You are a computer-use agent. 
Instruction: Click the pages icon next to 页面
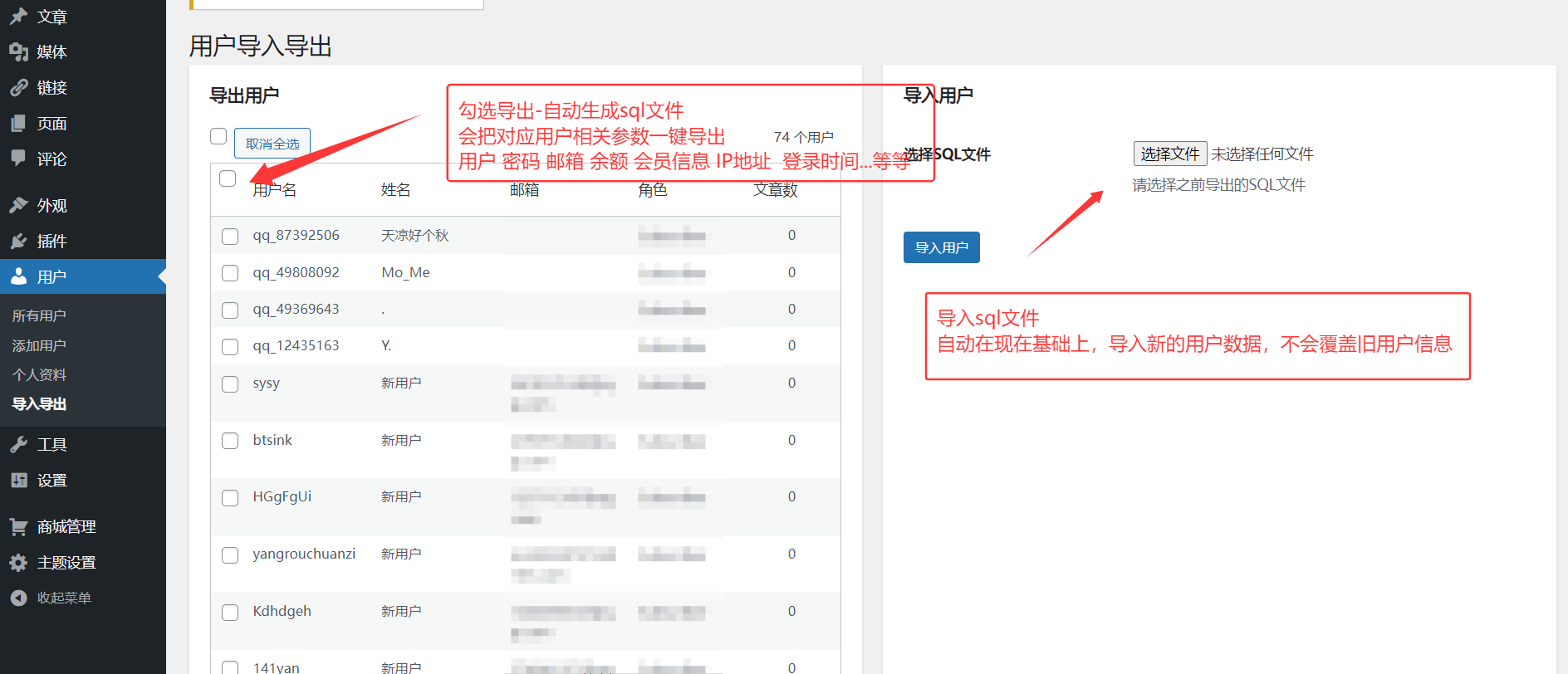point(18,124)
